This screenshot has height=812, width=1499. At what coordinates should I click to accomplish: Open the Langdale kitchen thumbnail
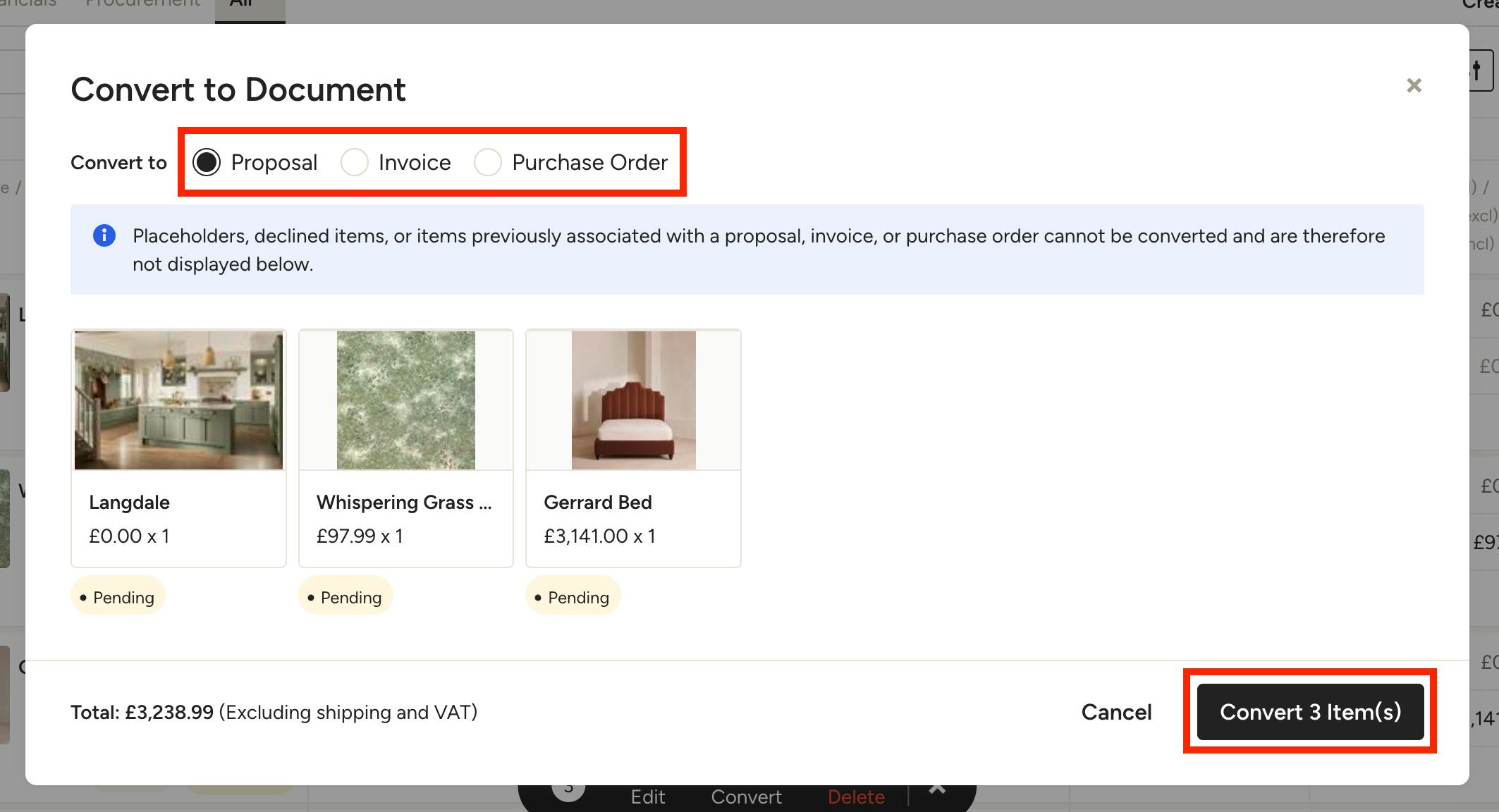[178, 400]
